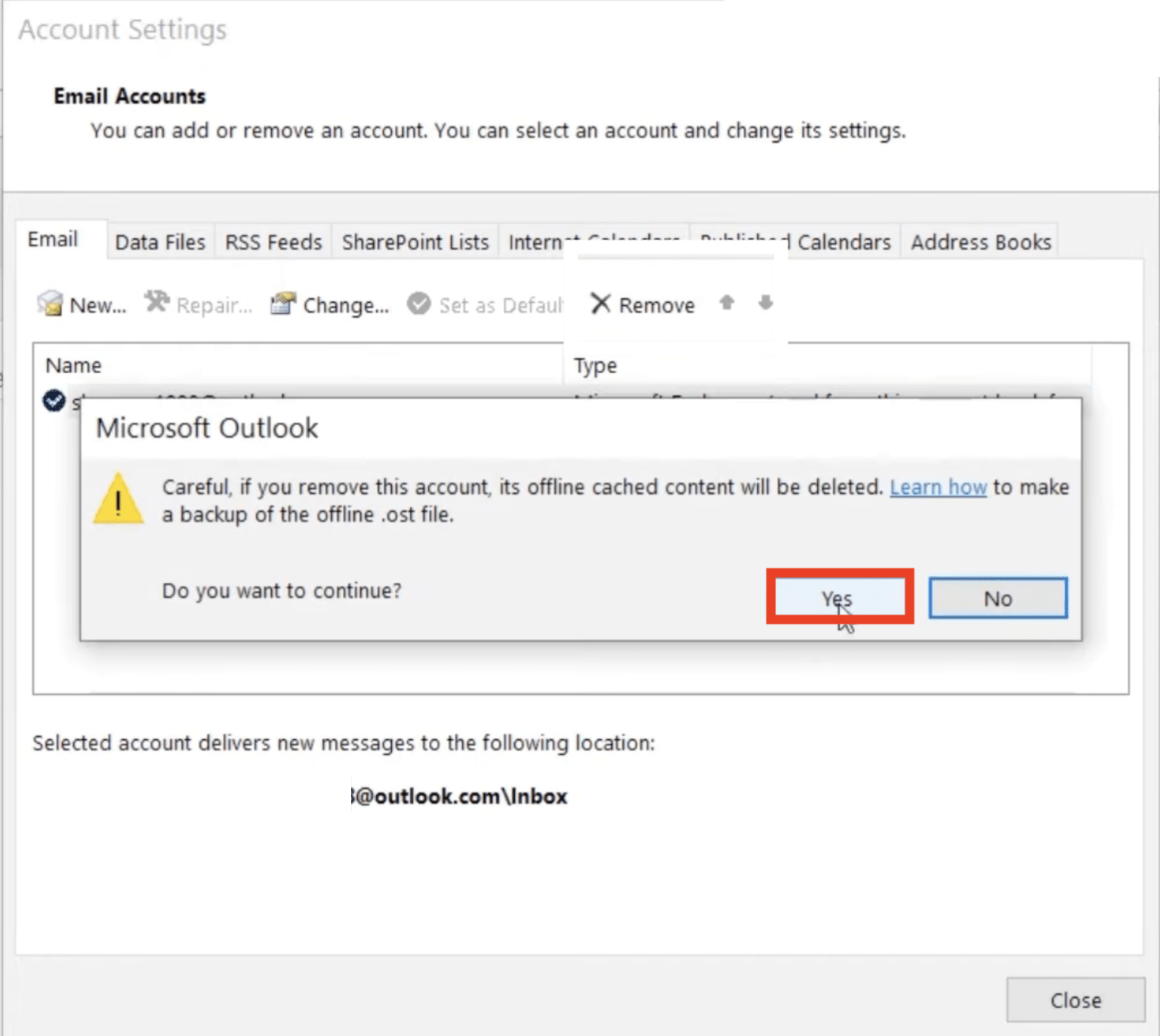Image resolution: width=1160 pixels, height=1036 pixels.
Task: Click the Change account settings icon
Action: (282, 304)
